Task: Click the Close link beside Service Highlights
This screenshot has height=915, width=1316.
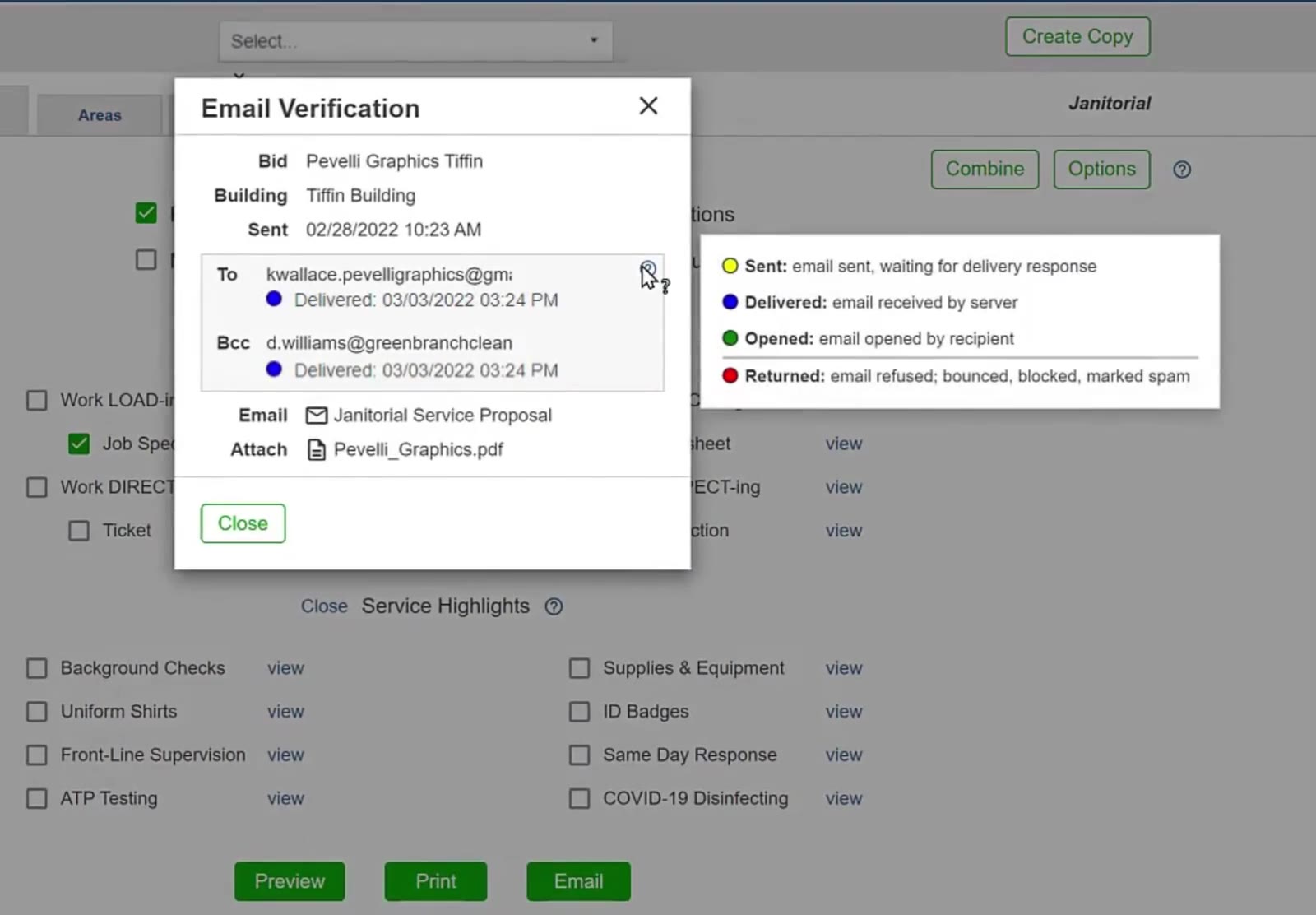Action: coord(324,606)
